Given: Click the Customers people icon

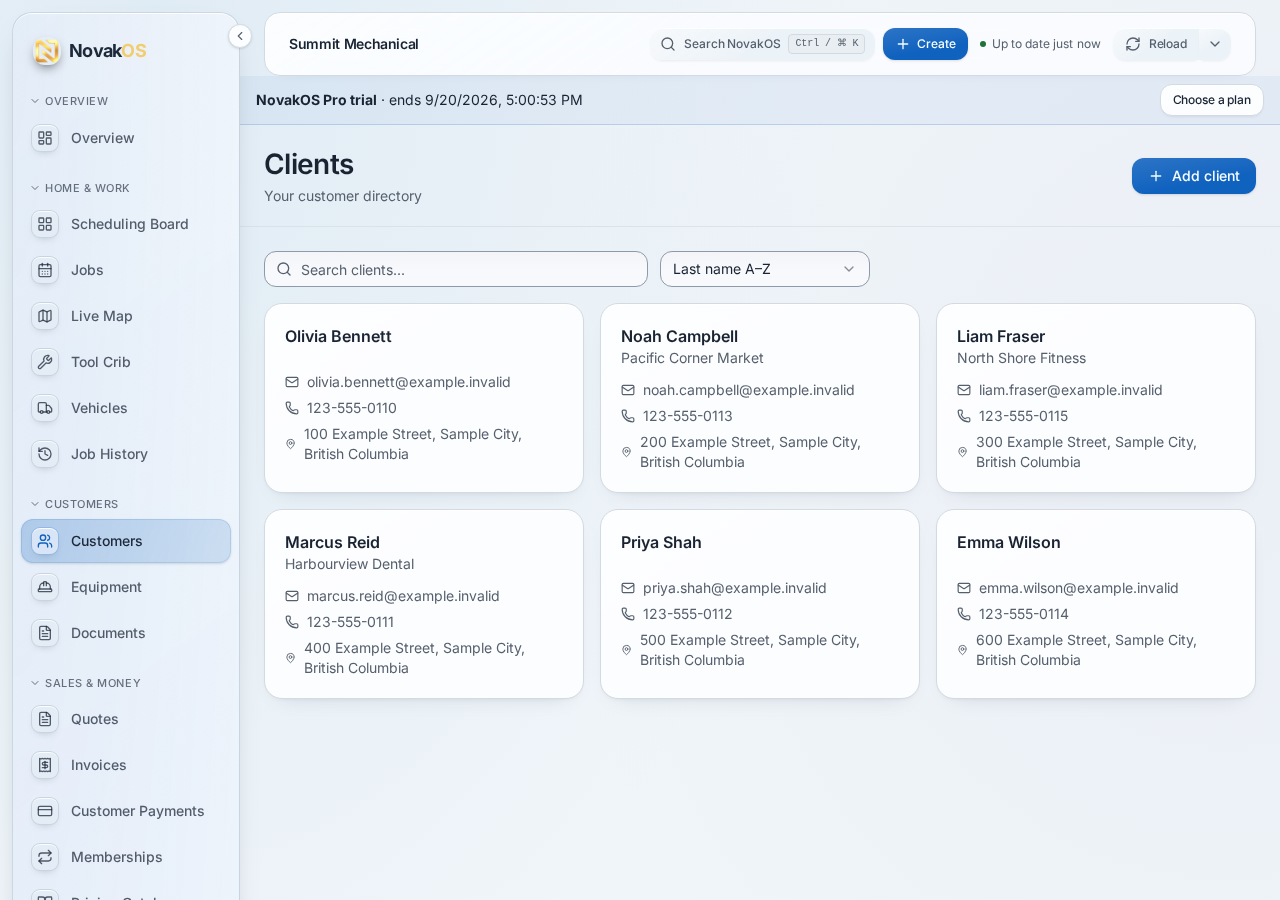Looking at the screenshot, I should click(x=45, y=541).
